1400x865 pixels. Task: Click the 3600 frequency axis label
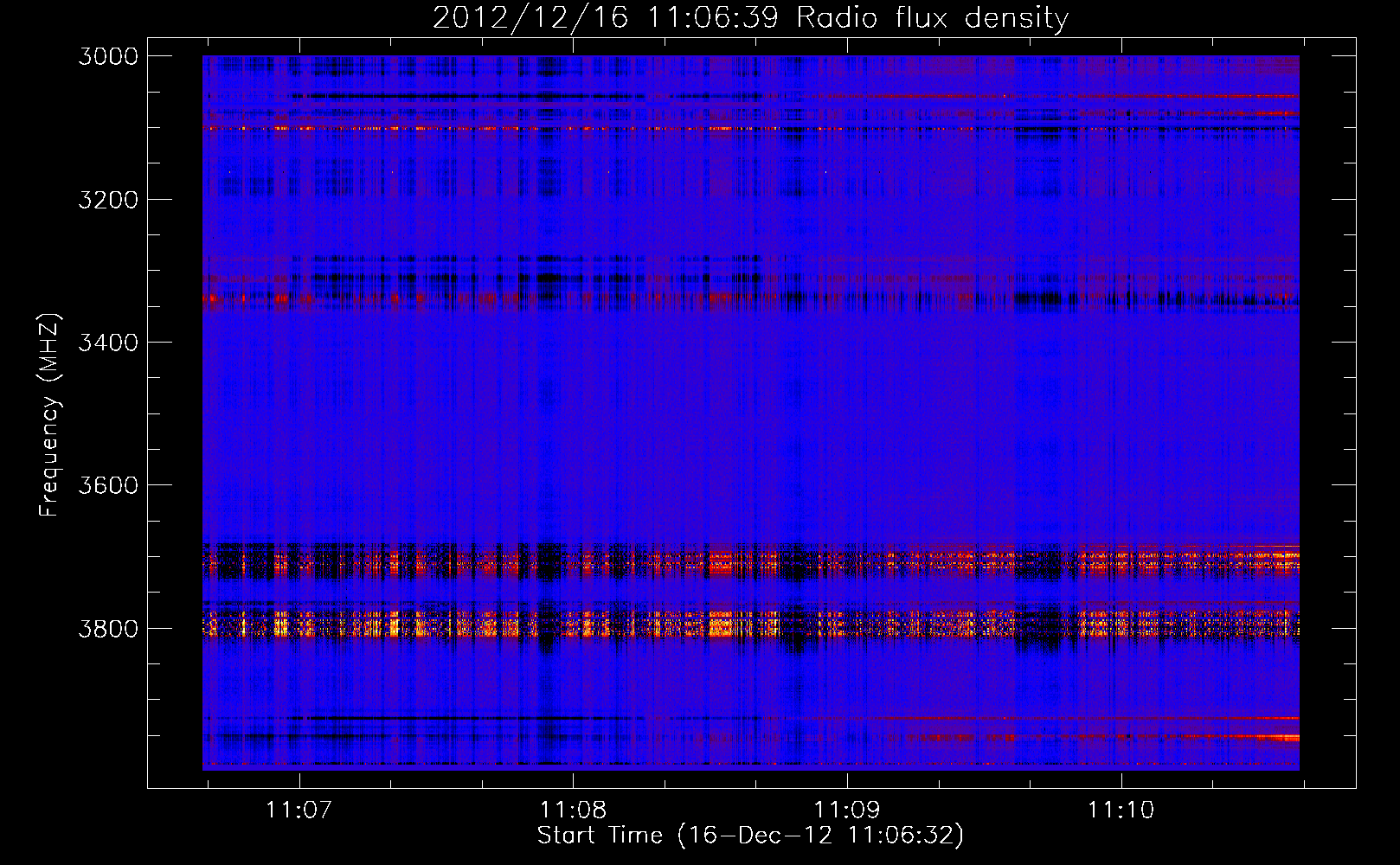click(x=108, y=485)
